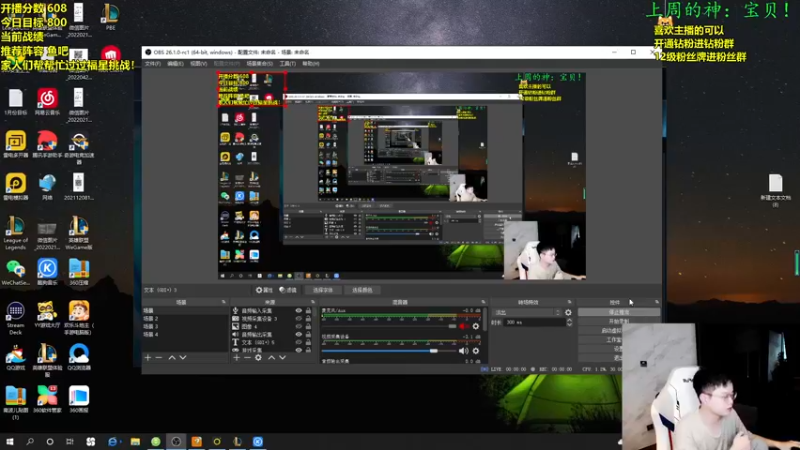This screenshot has width=800, height=450.
Task: Open the 文件(F) menu in OBS
Action: (x=153, y=64)
